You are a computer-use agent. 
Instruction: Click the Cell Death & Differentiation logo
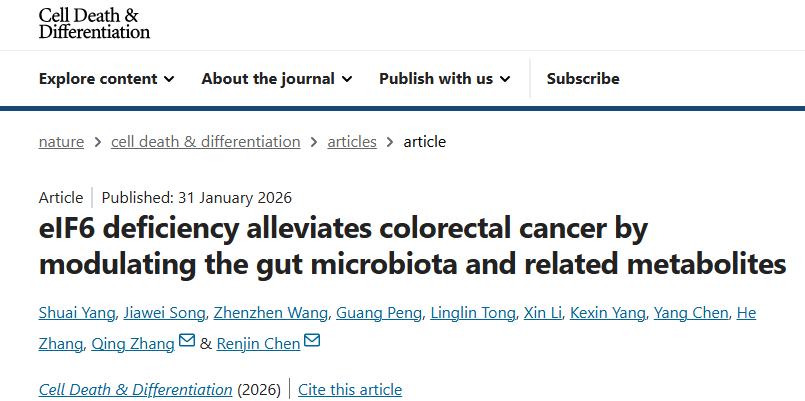pyautogui.click(x=94, y=23)
